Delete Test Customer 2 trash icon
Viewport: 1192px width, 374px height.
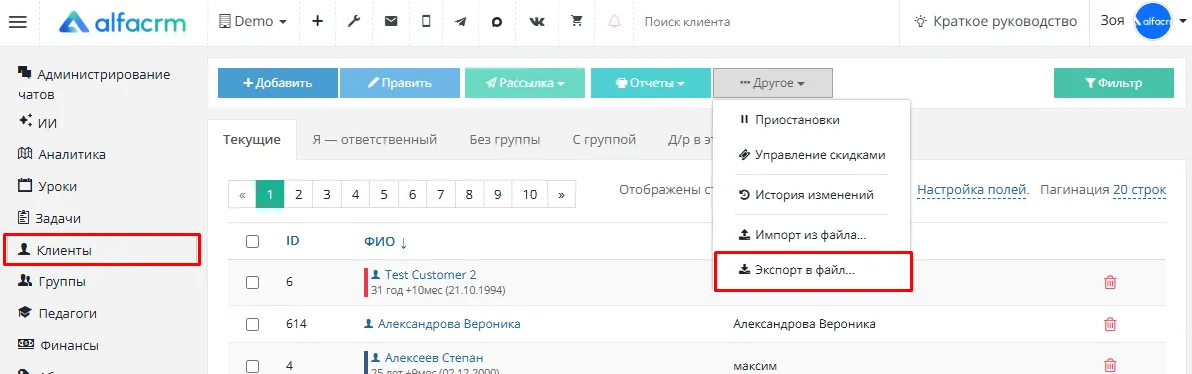click(x=1110, y=282)
